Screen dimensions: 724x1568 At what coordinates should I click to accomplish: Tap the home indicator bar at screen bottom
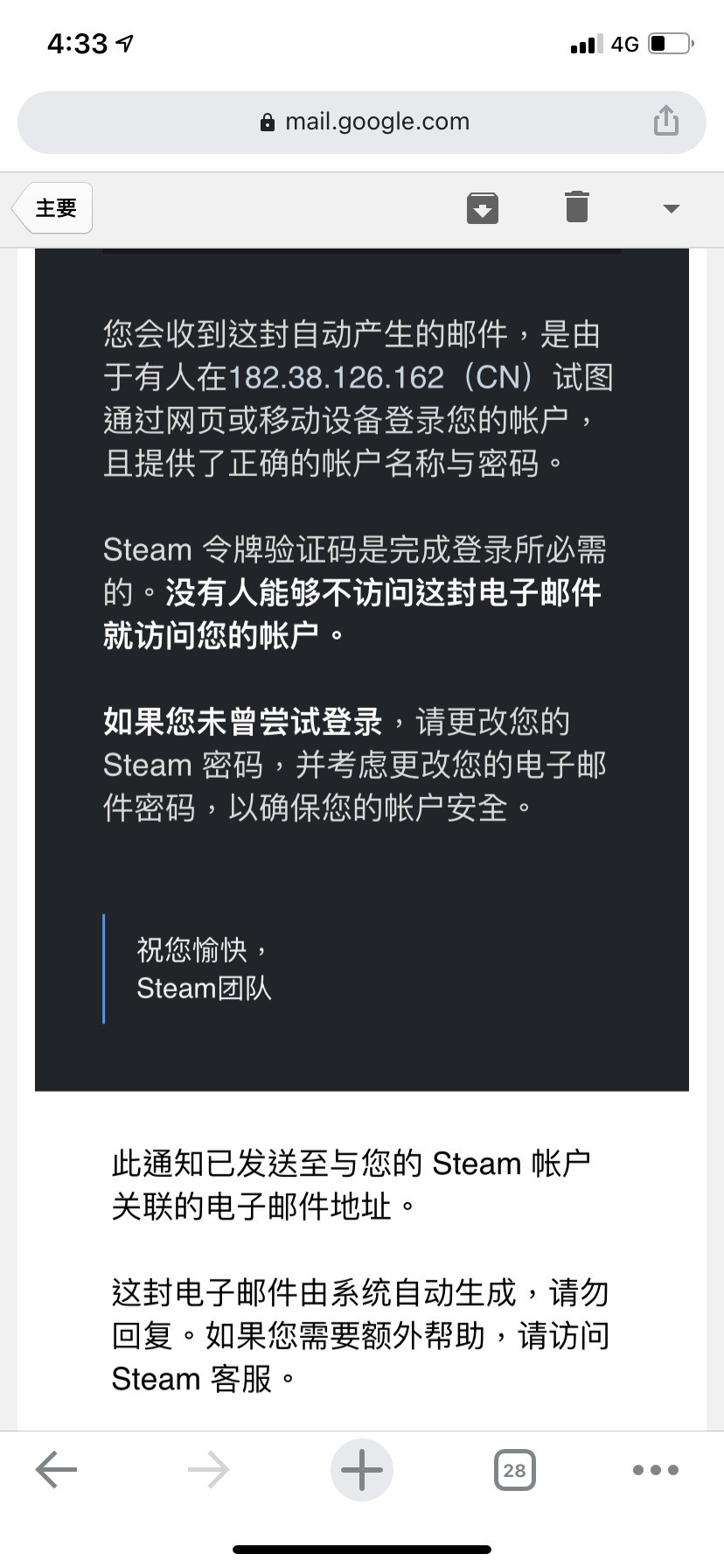[362, 1549]
